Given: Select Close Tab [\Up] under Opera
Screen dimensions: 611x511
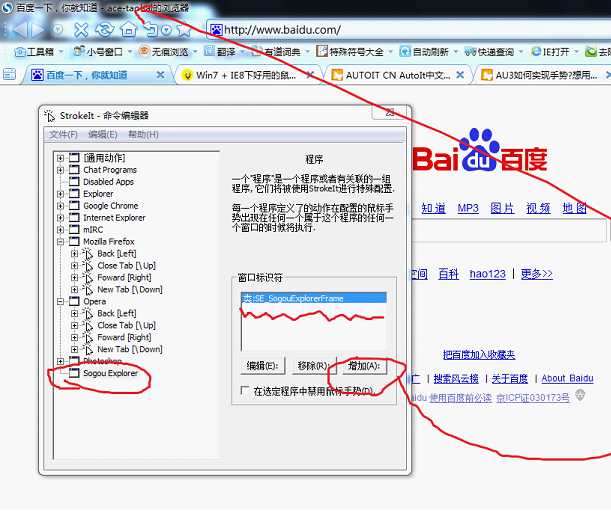Looking at the screenshot, I should [x=126, y=325].
